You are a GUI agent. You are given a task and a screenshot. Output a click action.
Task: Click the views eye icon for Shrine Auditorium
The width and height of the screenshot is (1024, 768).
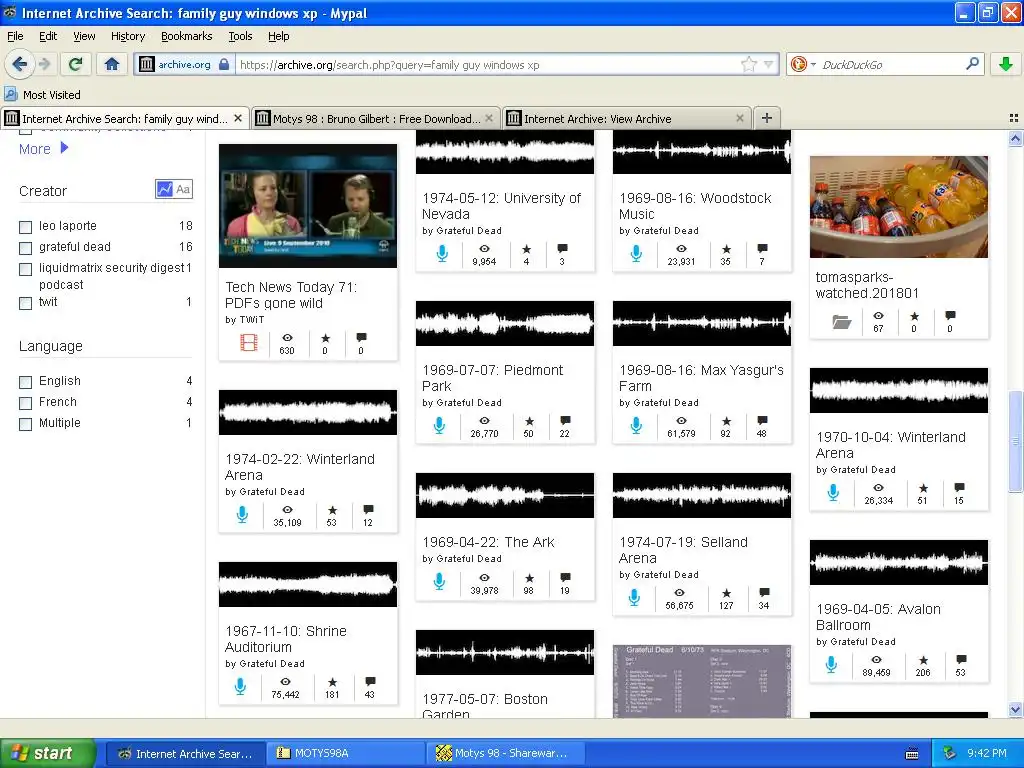coord(285,682)
